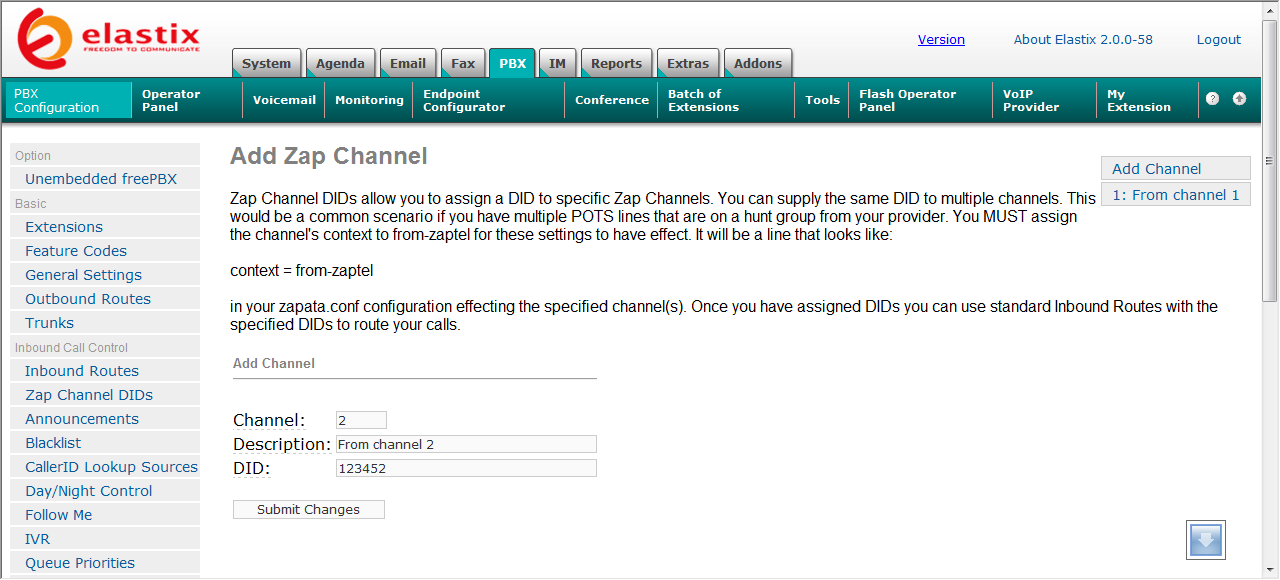Open Zap Channel DIDs
Viewport: 1280px width, 580px height.
point(105,395)
